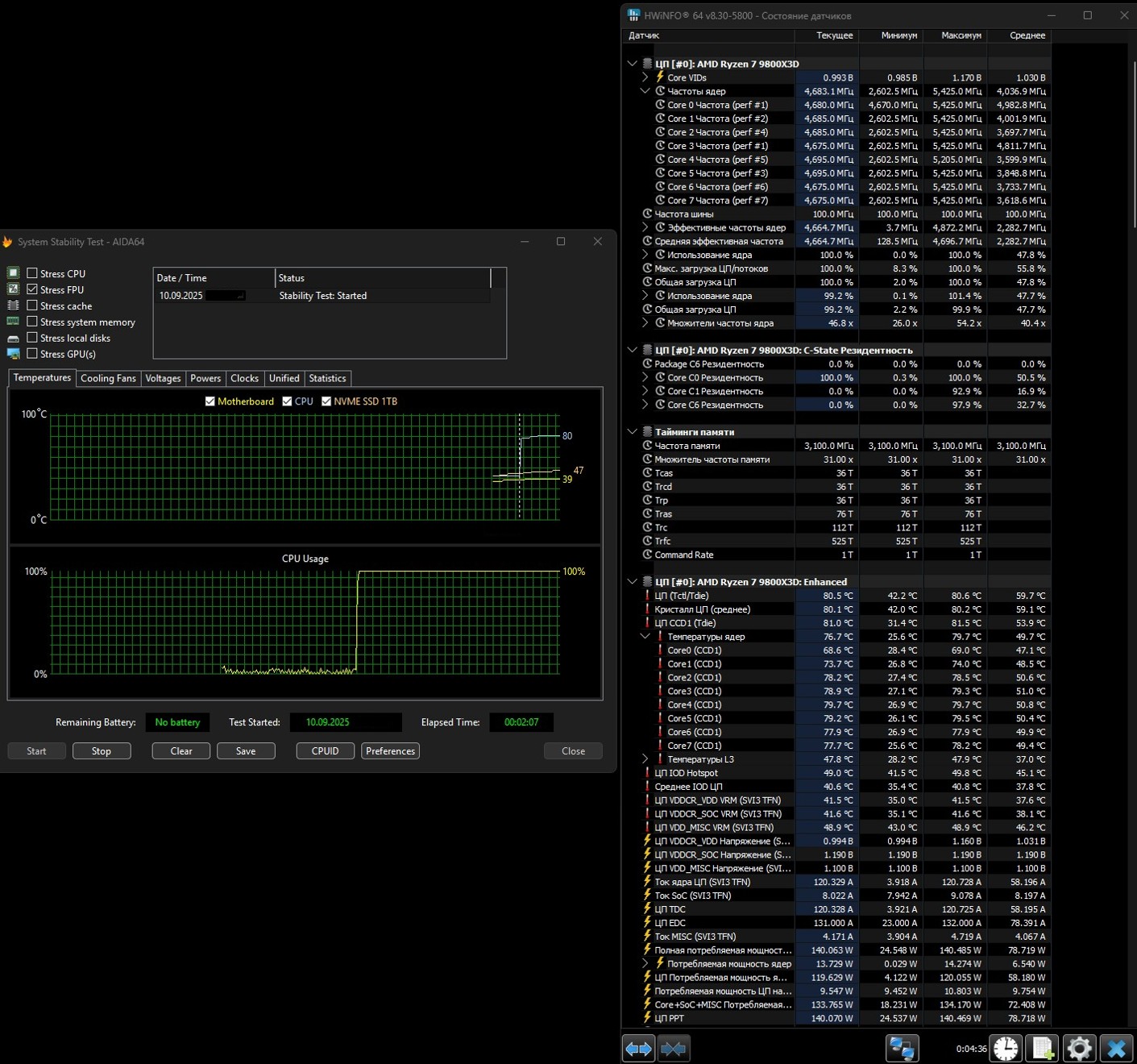The height and width of the screenshot is (1064, 1137).
Task: Uncheck the NVME SSD 1TB graph checkbox
Action: 326,401
